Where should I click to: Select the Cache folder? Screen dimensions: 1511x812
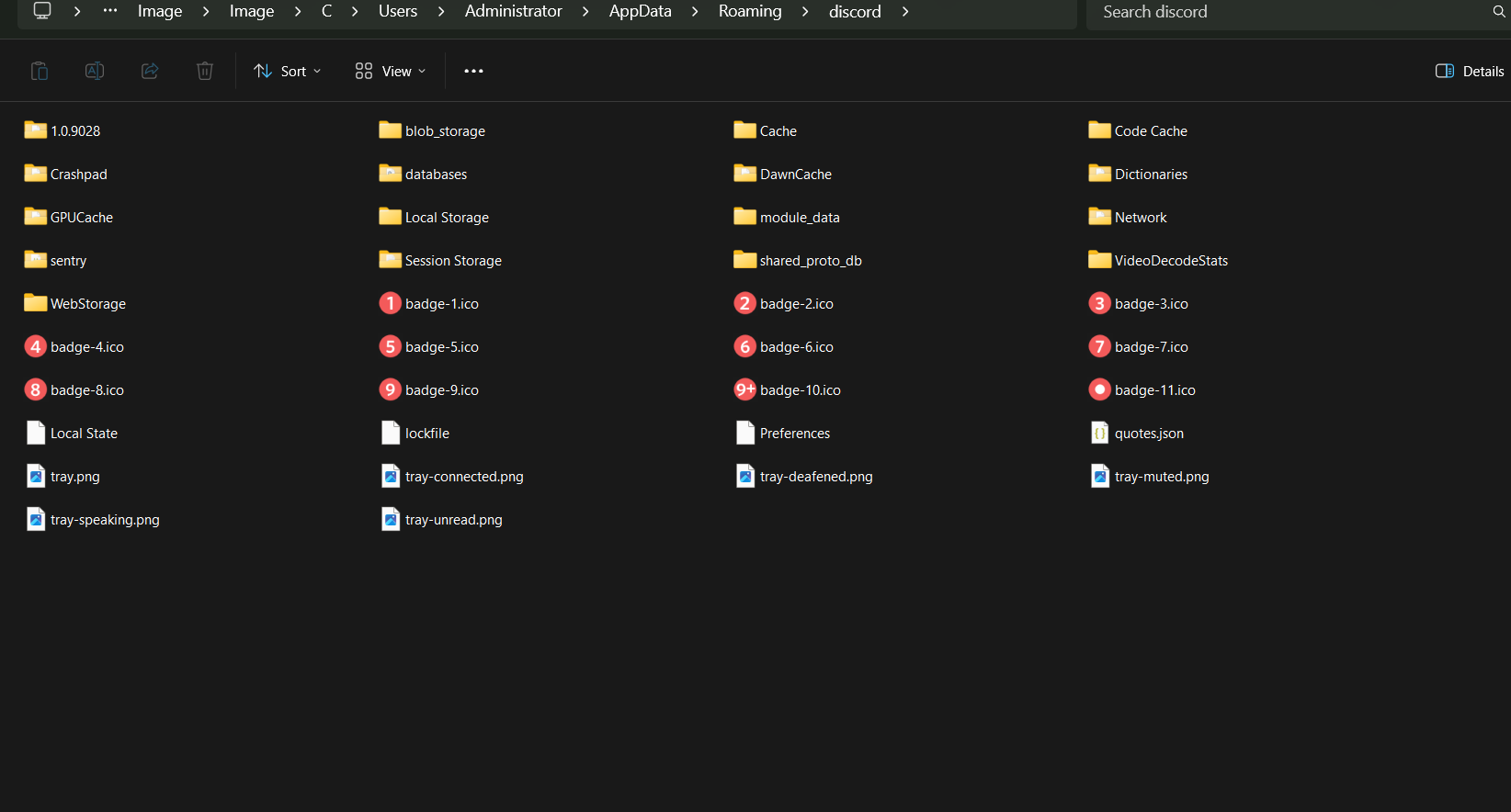point(766,130)
